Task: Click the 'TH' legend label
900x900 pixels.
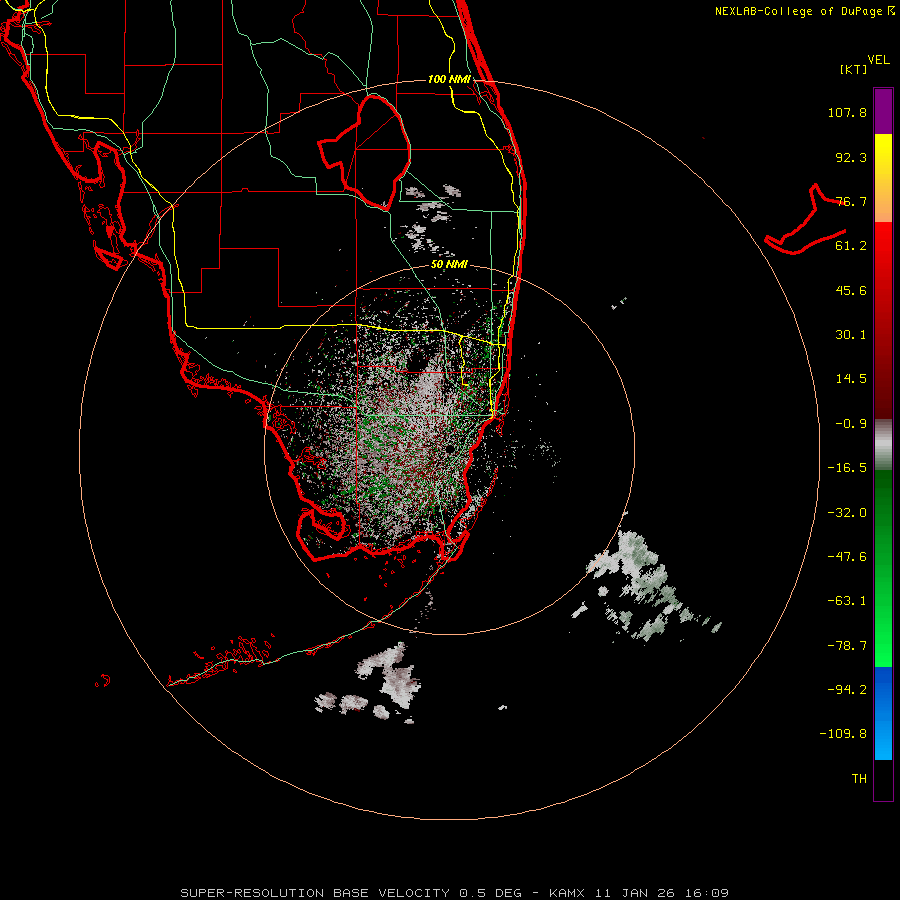Action: [859, 779]
